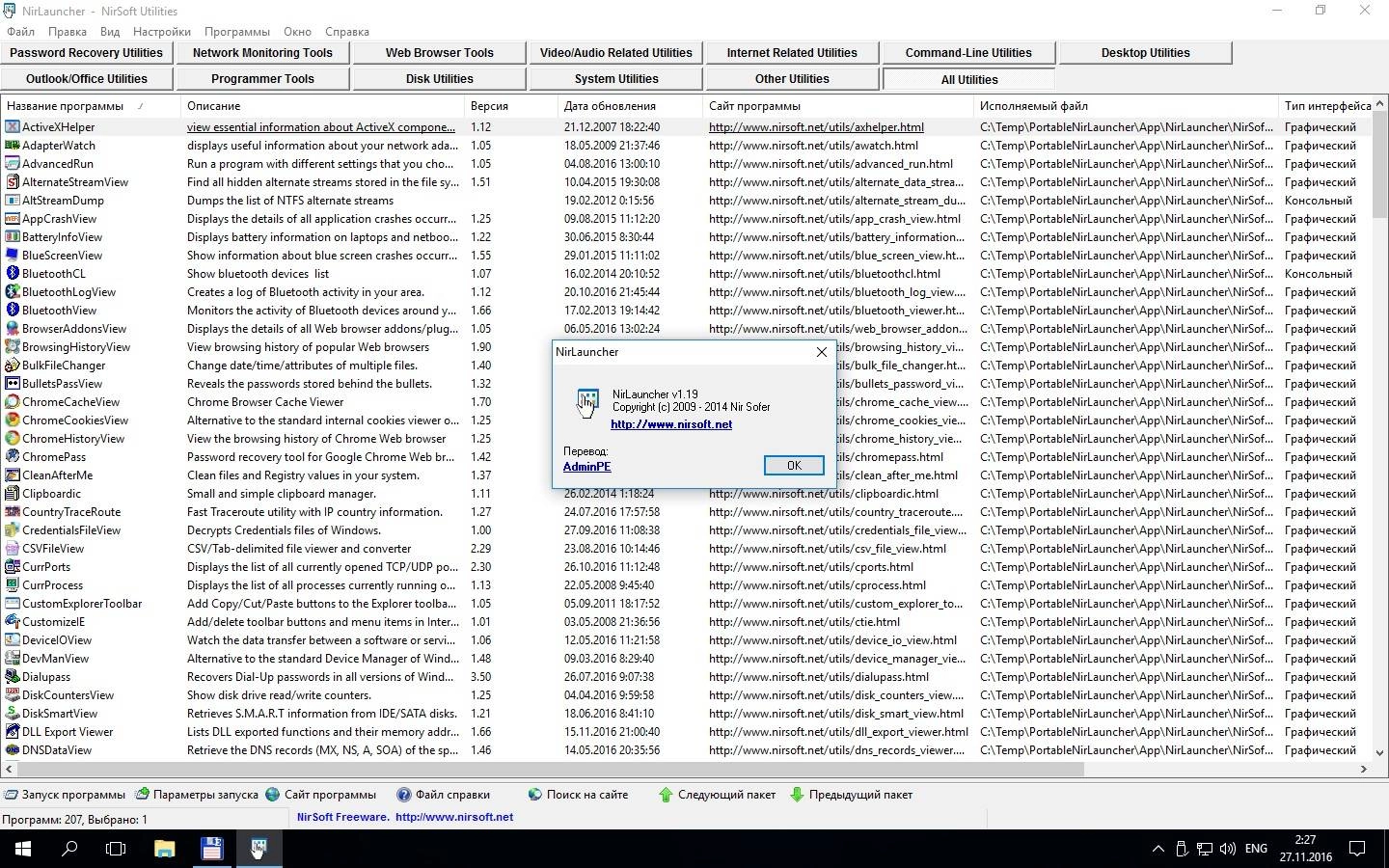Click the BulletsPassView program icon
The height and width of the screenshot is (868, 1389).
pos(12,384)
